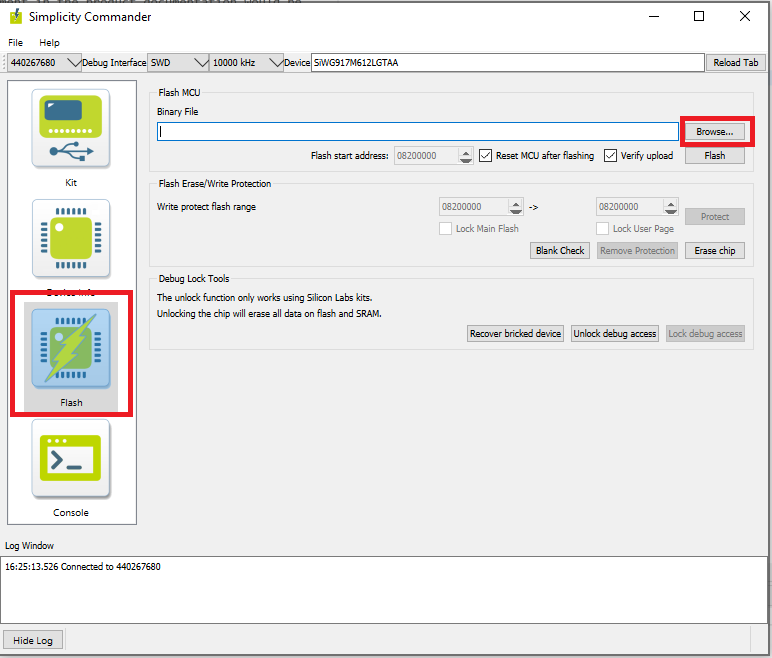Click the Erase chip button
The height and width of the screenshot is (658, 772).
714,251
